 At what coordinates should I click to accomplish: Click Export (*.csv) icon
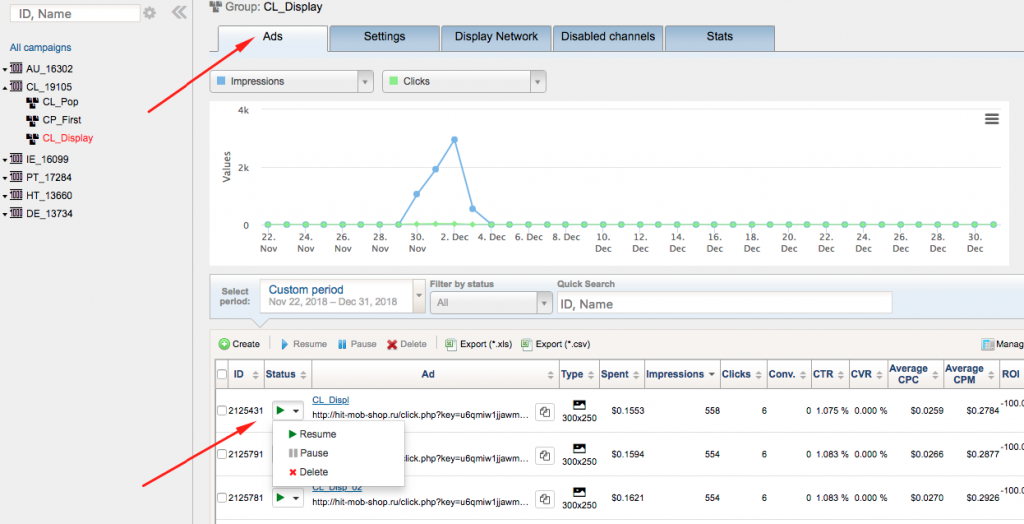pos(527,344)
